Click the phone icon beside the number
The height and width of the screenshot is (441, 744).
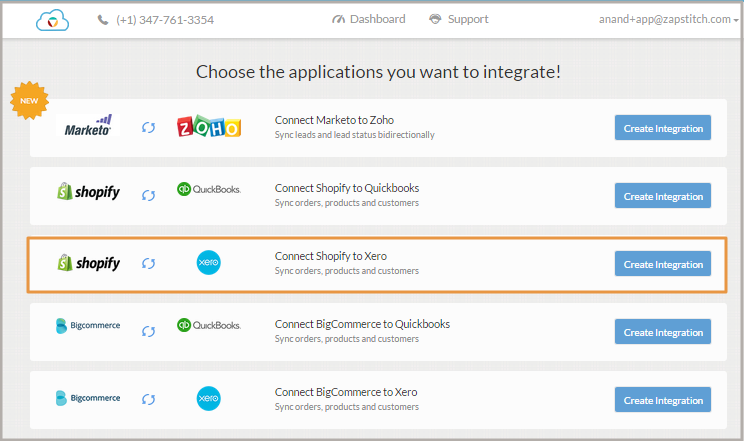[x=102, y=20]
